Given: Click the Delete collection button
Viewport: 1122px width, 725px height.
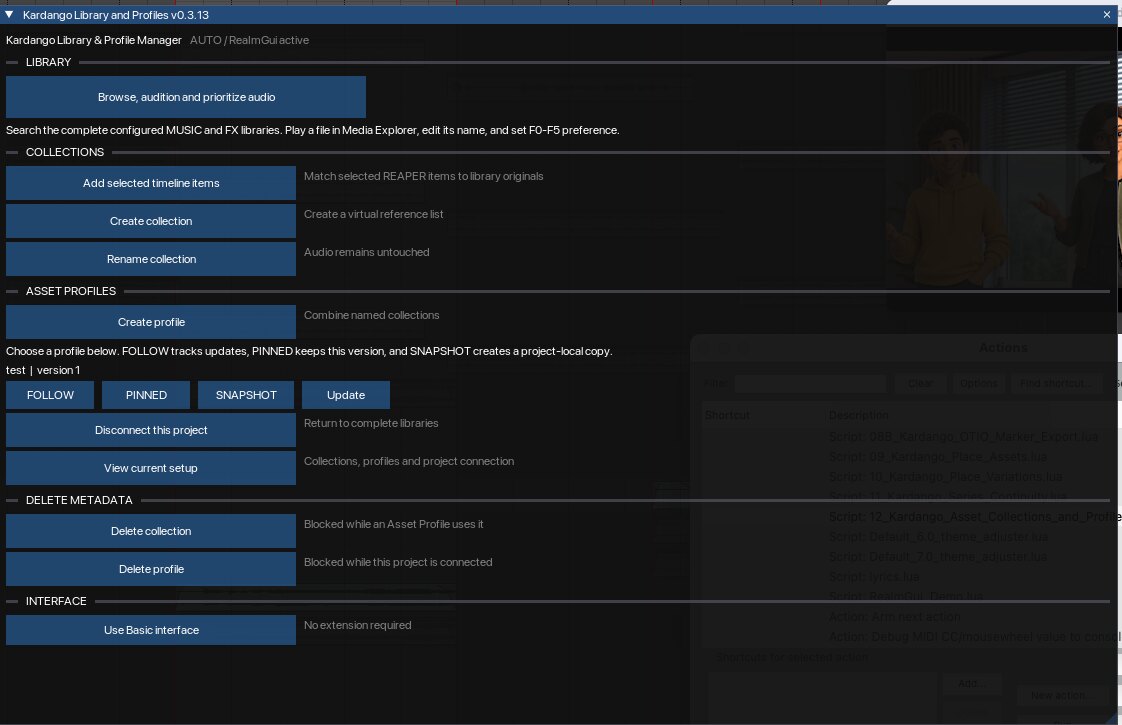Looking at the screenshot, I should [151, 531].
